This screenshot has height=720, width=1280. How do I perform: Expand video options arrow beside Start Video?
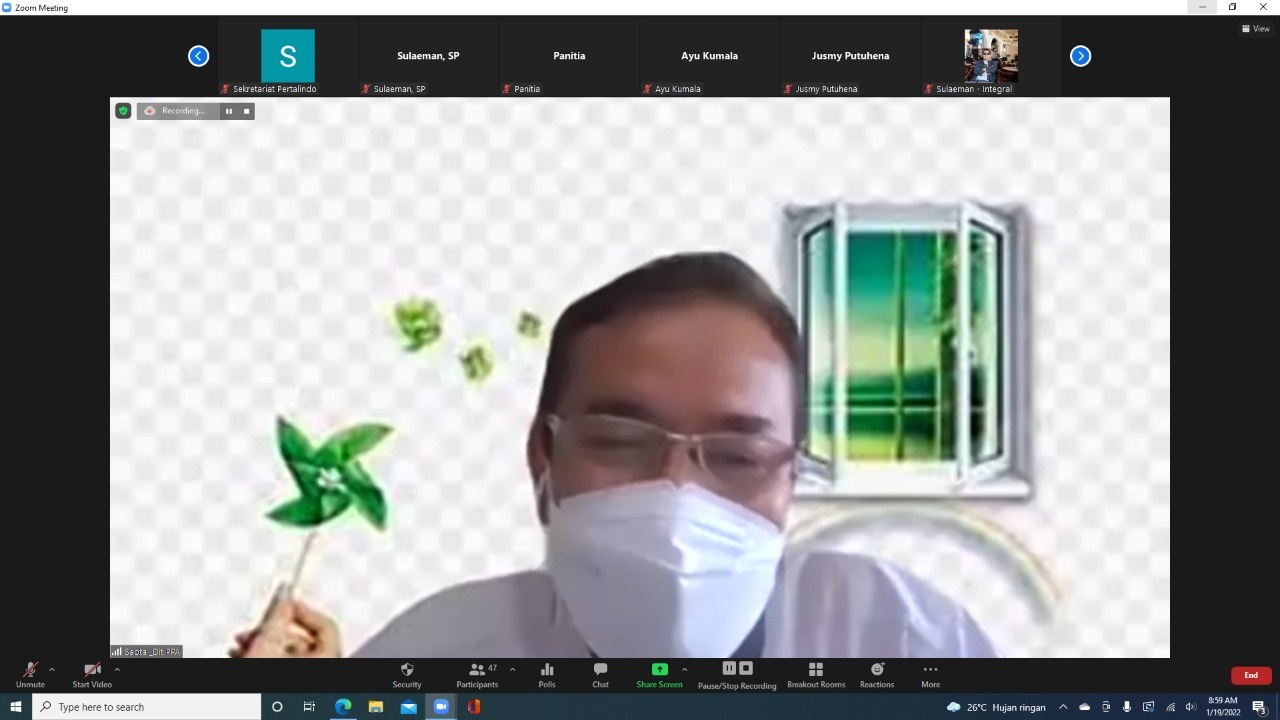point(117,669)
